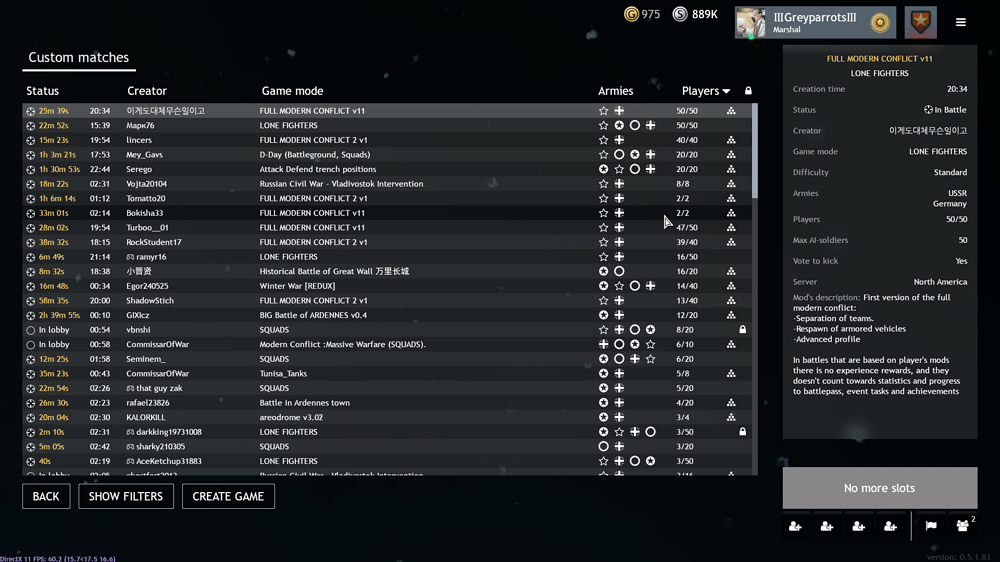Image resolution: width=1000 pixels, height=562 pixels.
Task: Select the Custom matches tab
Action: [x=78, y=58]
